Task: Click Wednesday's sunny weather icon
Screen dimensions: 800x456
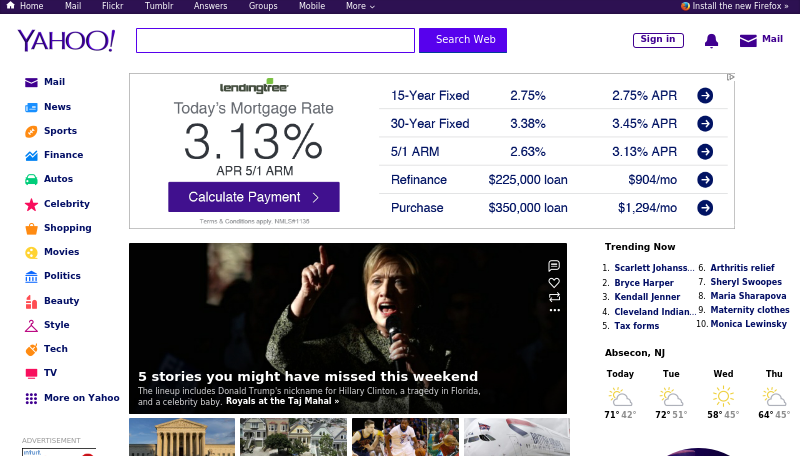Action: pos(723,396)
